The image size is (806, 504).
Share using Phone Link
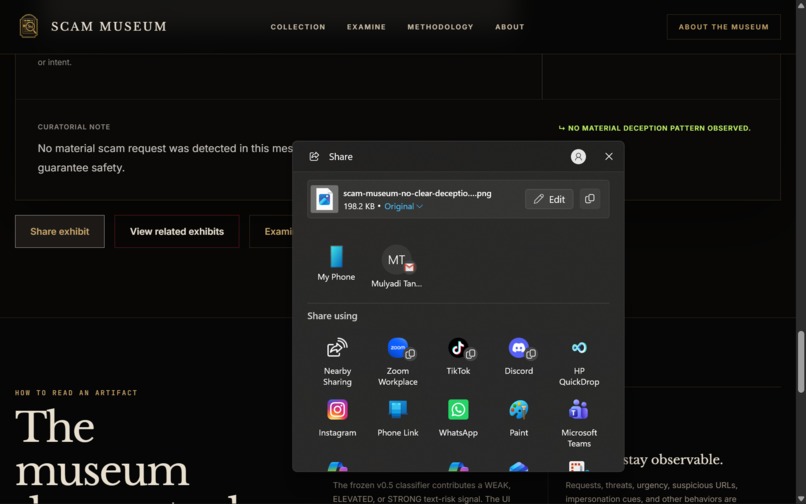pos(397,418)
